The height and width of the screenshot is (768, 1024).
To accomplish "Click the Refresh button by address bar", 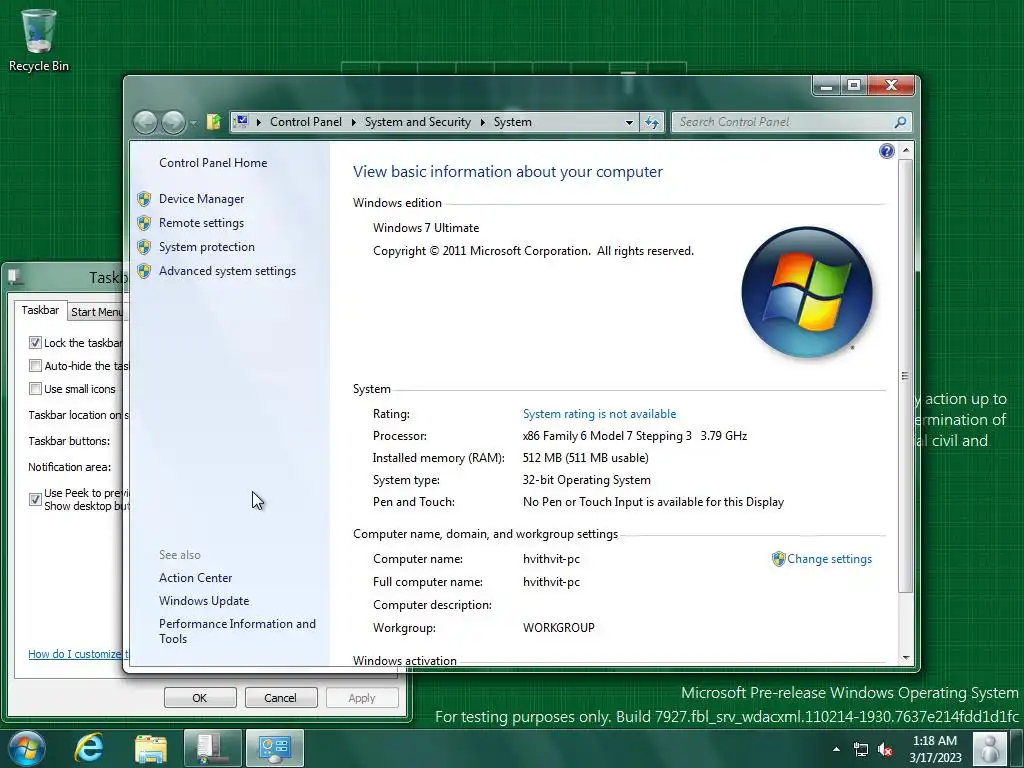I will pyautogui.click(x=652, y=122).
